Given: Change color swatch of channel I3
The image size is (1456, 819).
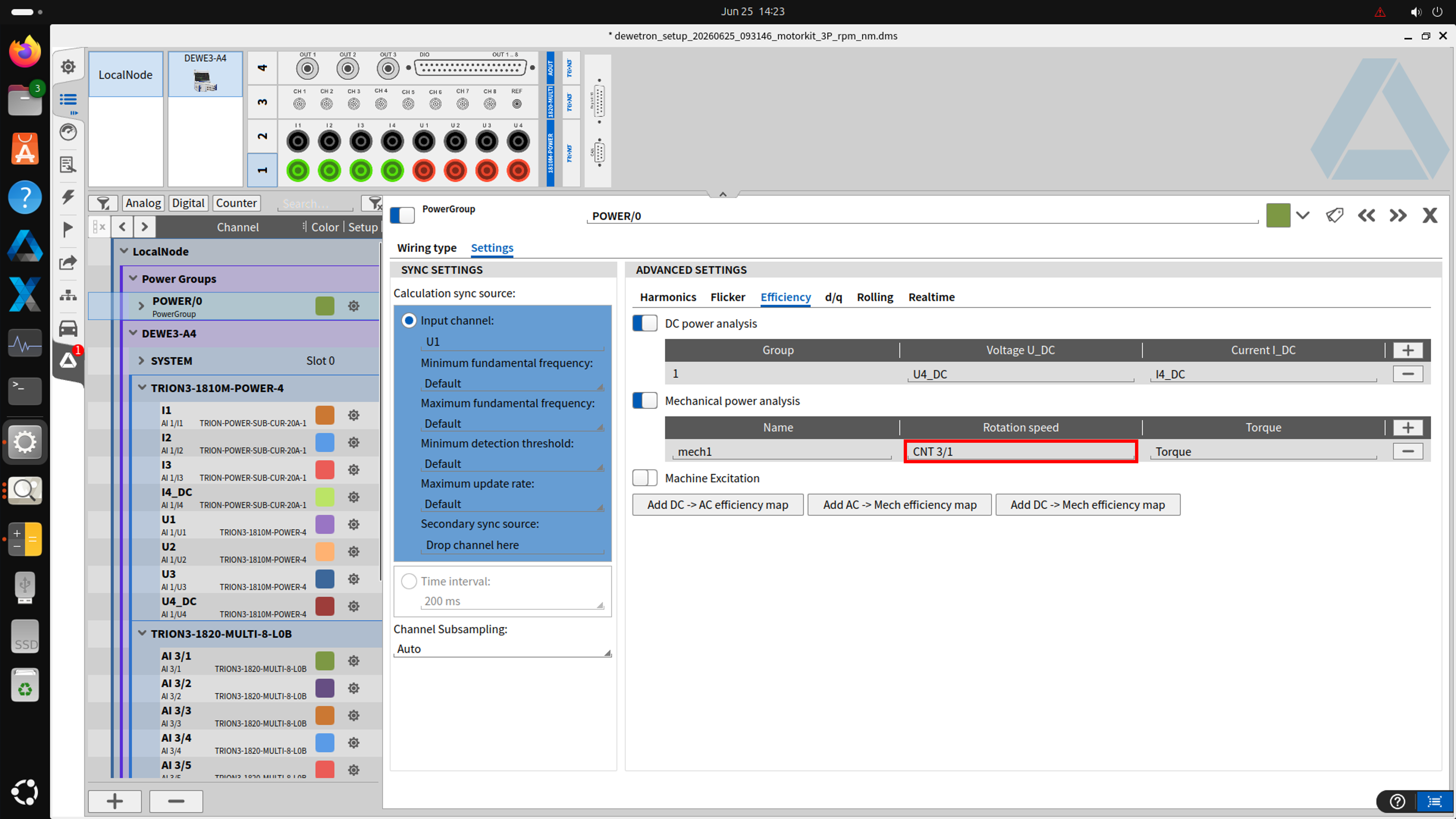Looking at the screenshot, I should pyautogui.click(x=325, y=470).
